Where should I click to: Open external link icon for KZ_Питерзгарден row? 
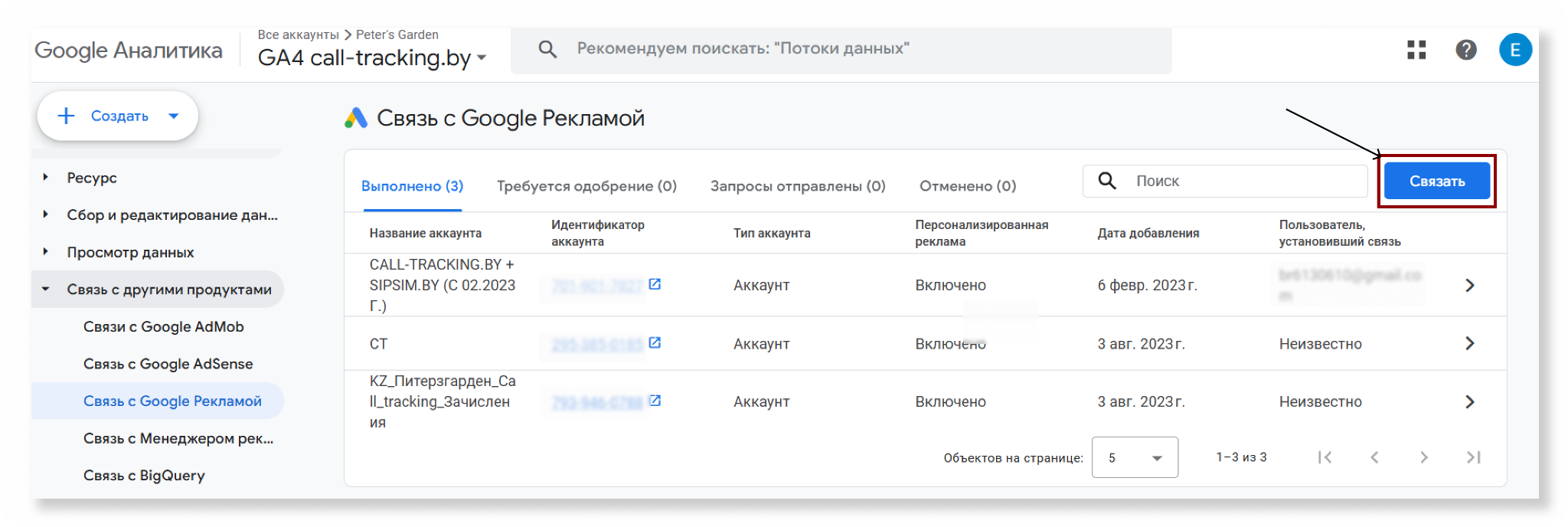655,401
